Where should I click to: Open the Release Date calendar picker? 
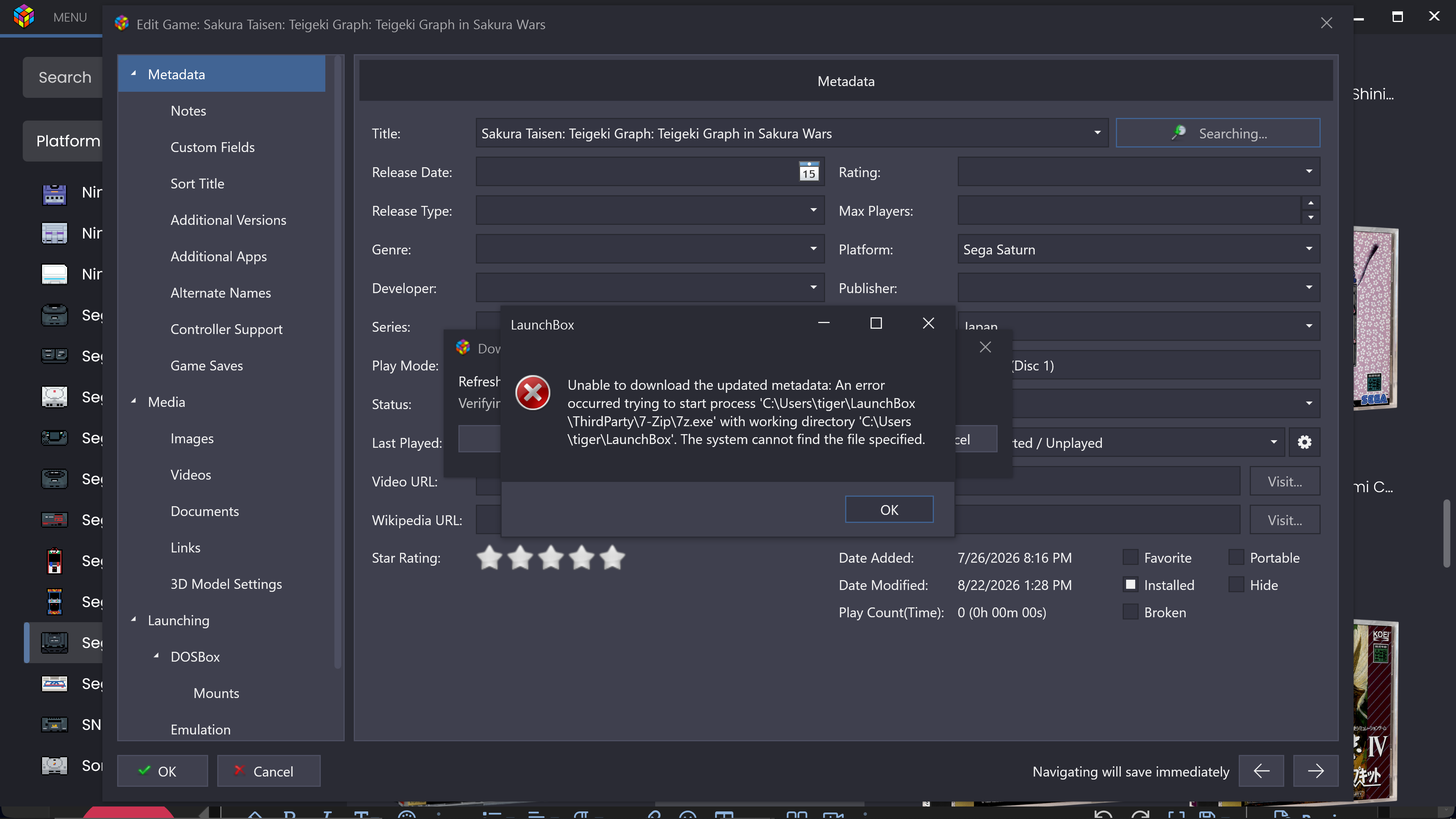pyautogui.click(x=809, y=172)
